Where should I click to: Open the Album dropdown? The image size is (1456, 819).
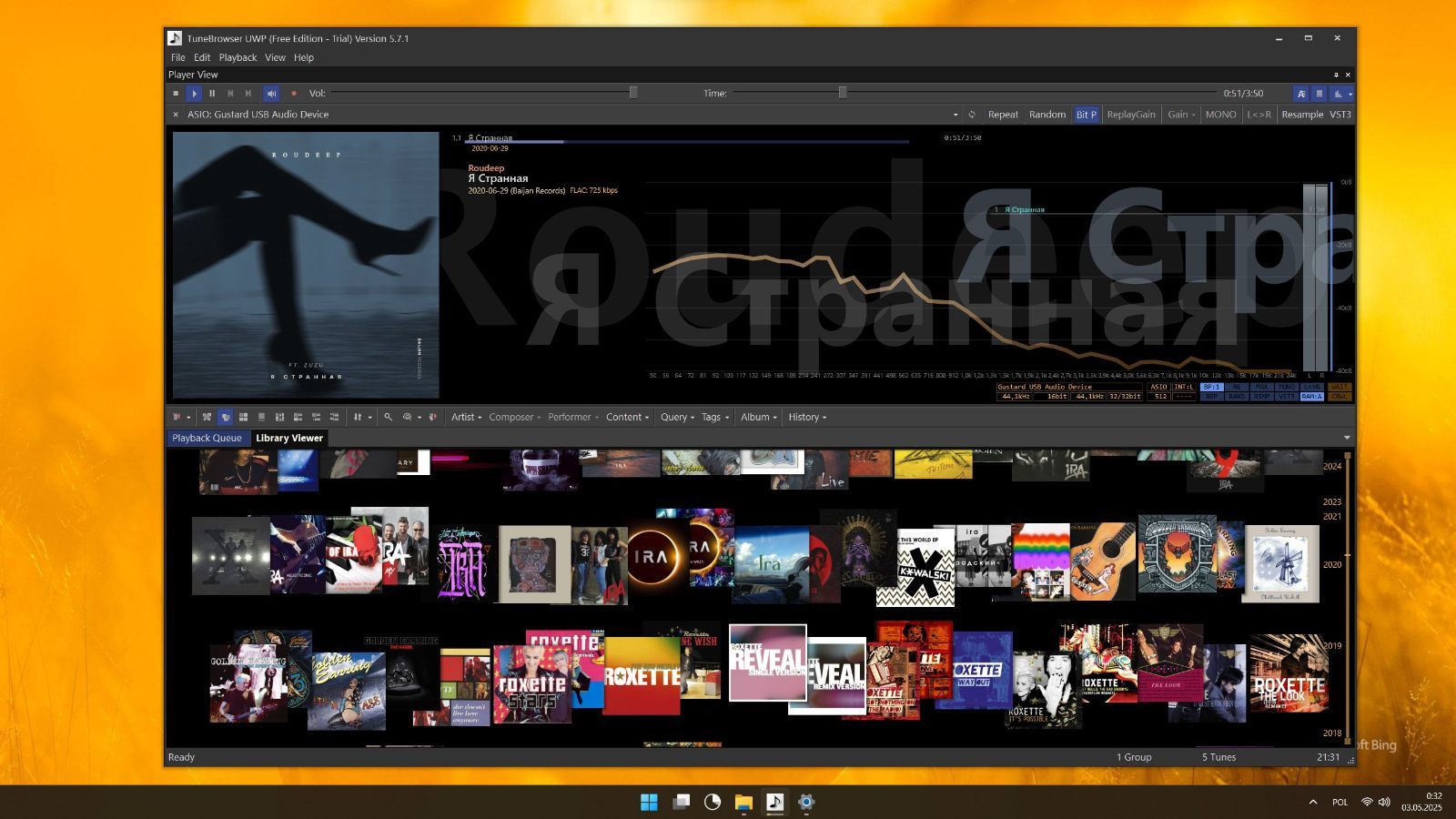pos(759,417)
